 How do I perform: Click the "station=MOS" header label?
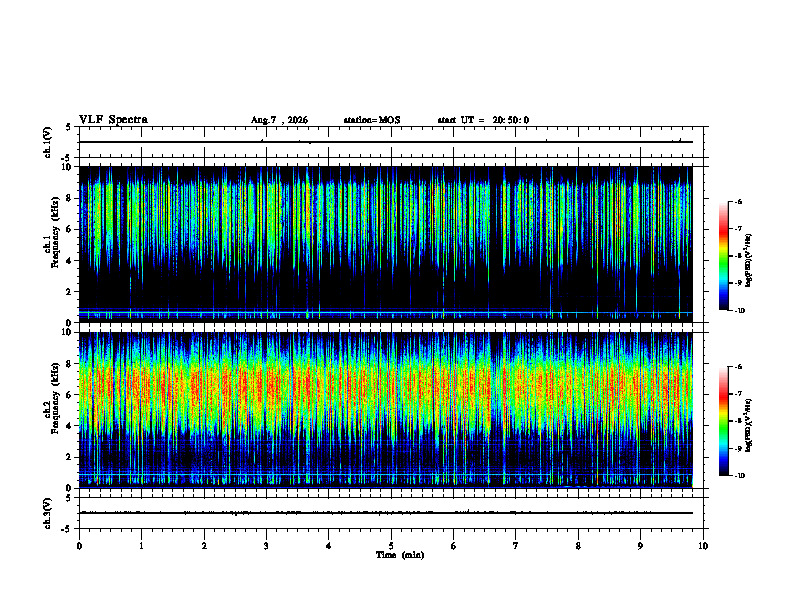[x=372, y=120]
